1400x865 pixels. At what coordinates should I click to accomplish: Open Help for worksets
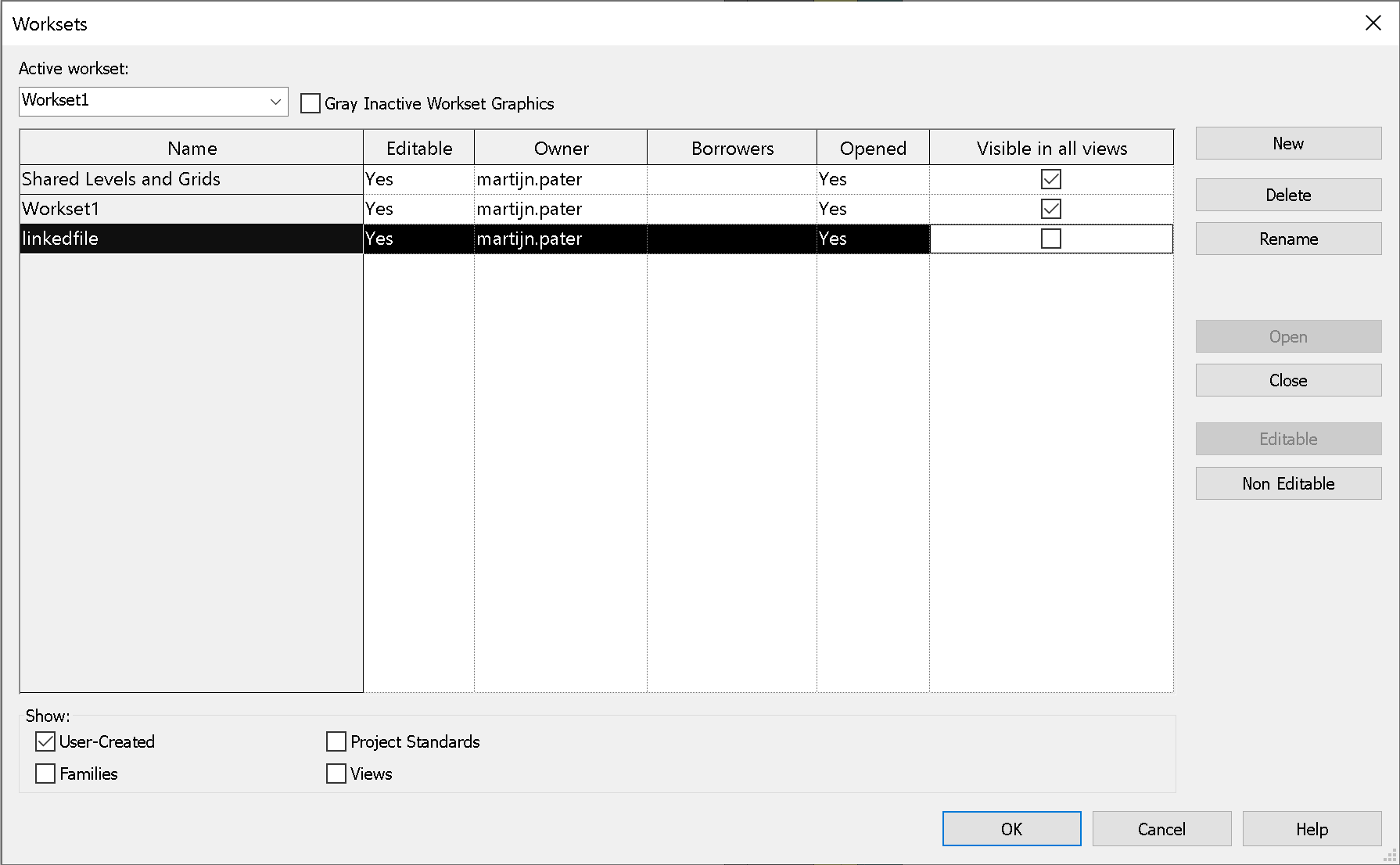1312,828
